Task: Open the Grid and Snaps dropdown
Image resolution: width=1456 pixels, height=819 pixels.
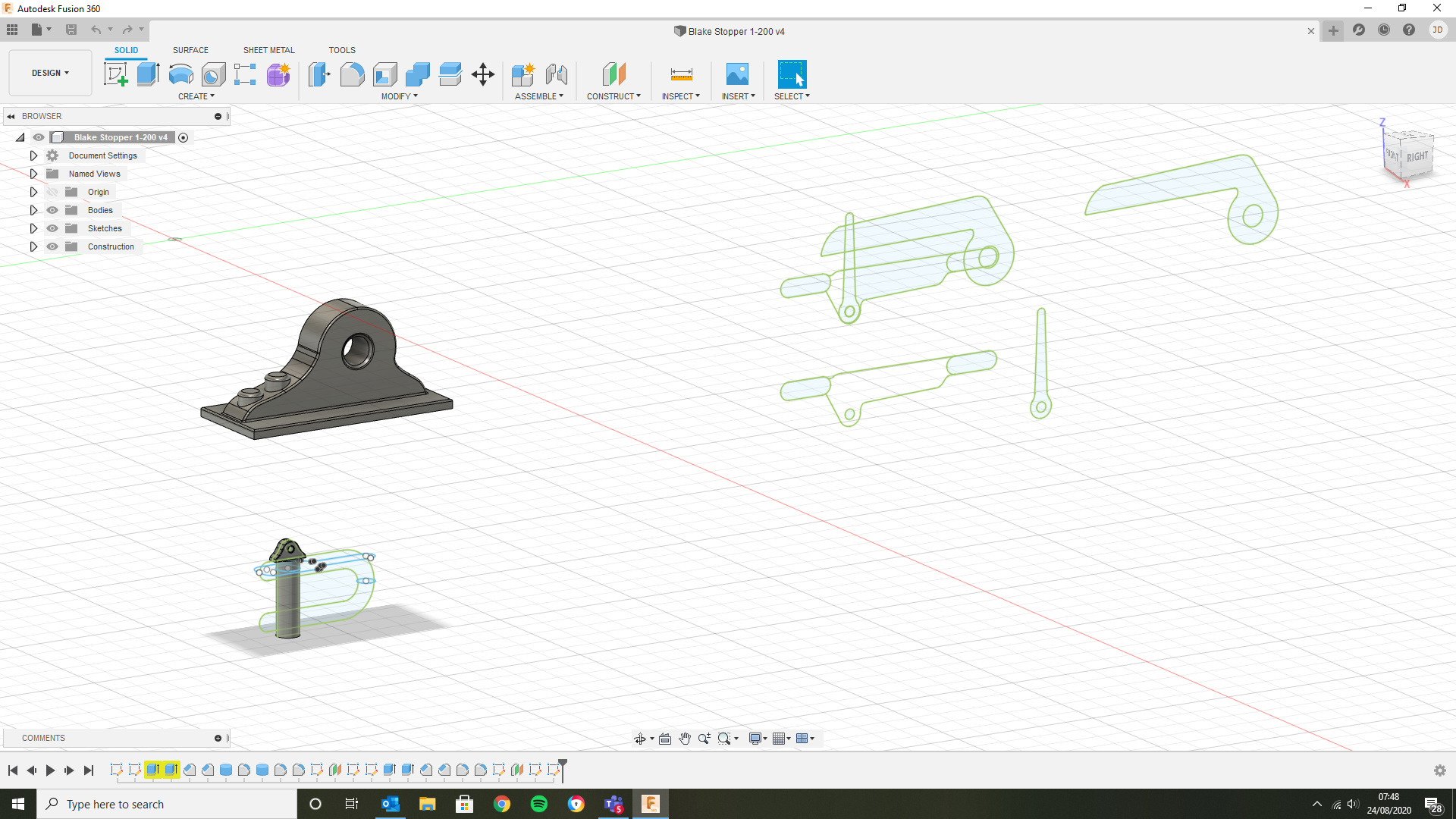Action: [781, 739]
